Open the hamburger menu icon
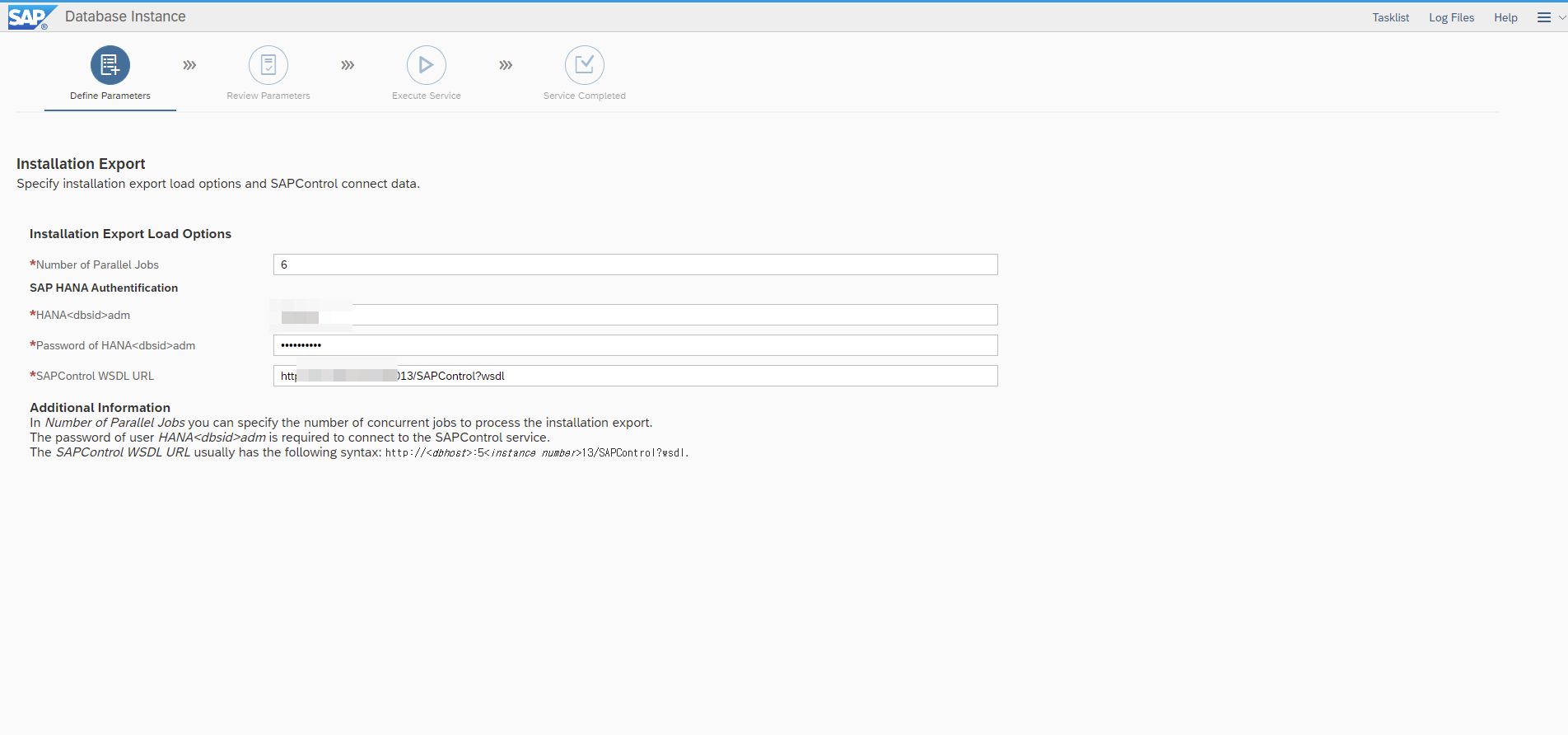The width and height of the screenshot is (1568, 735). (x=1544, y=17)
